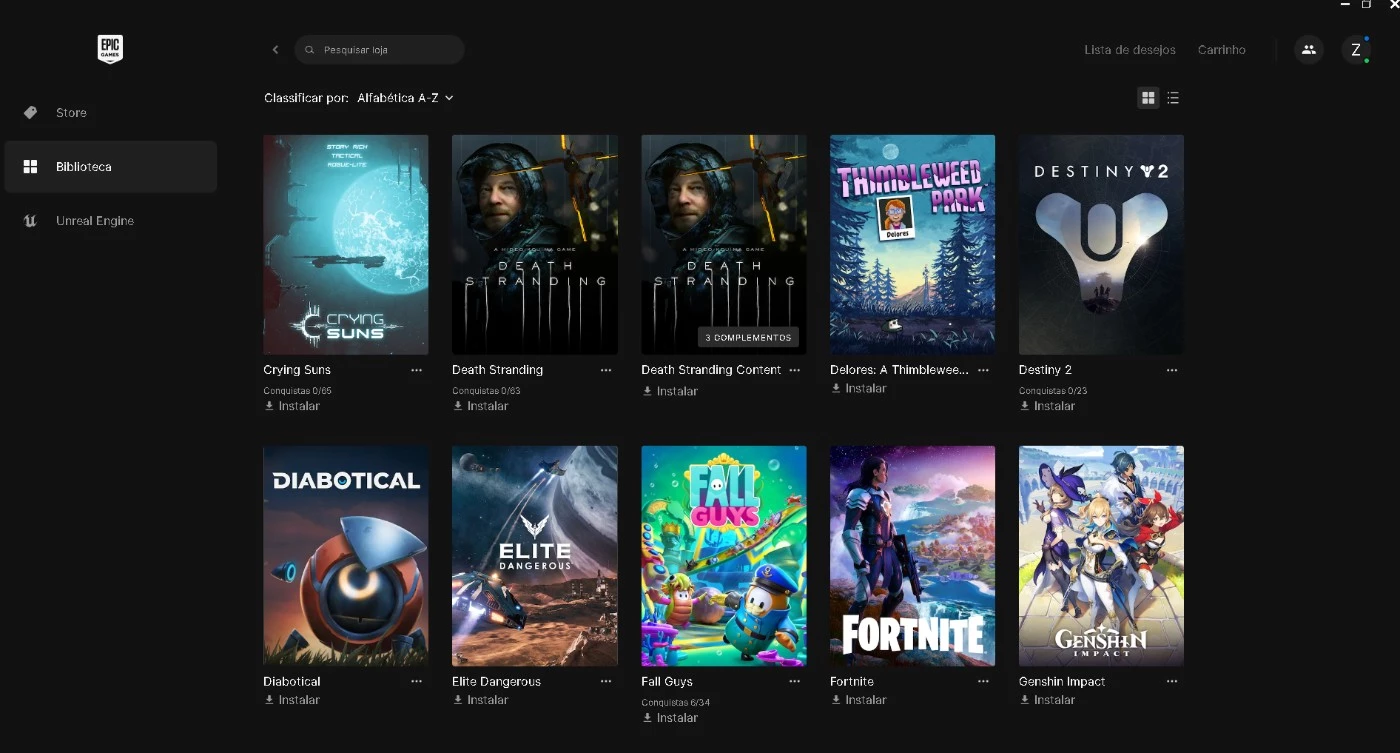This screenshot has height=753, width=1400.
Task: Switch to grid view
Action: coord(1148,98)
